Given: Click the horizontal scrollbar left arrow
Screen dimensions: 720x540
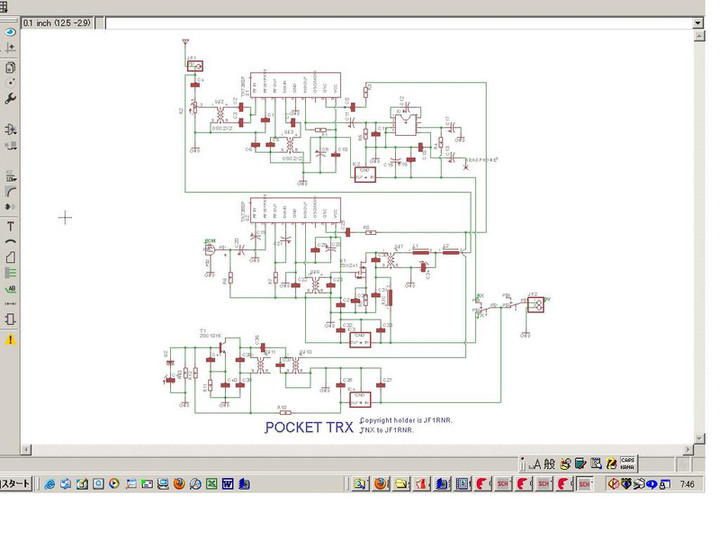Looking at the screenshot, I should [27, 450].
